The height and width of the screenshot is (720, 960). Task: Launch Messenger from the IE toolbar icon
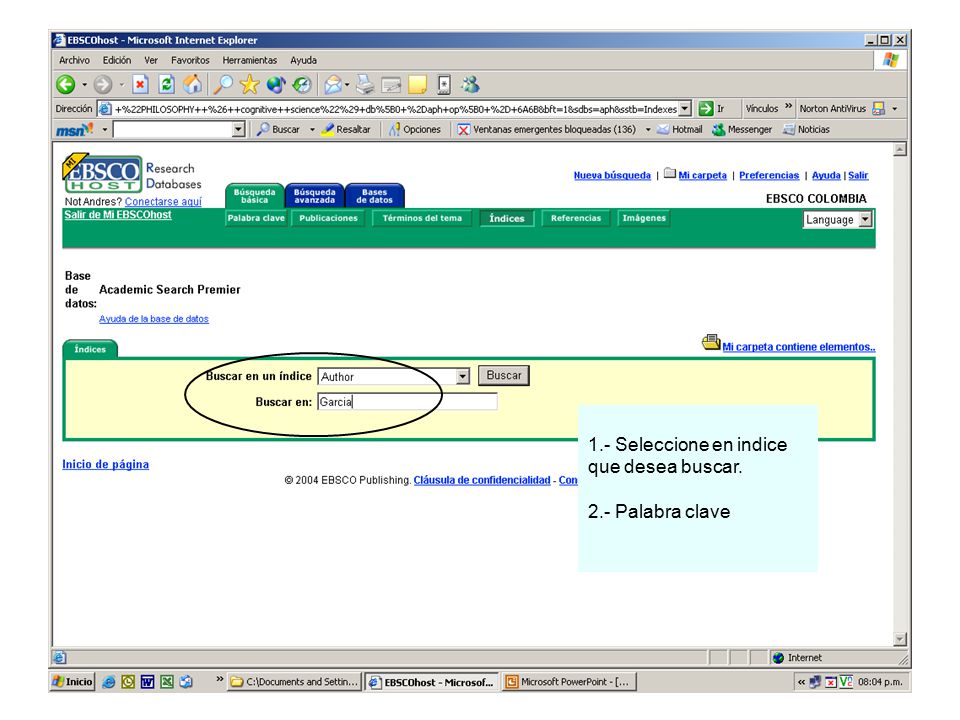[x=470, y=84]
